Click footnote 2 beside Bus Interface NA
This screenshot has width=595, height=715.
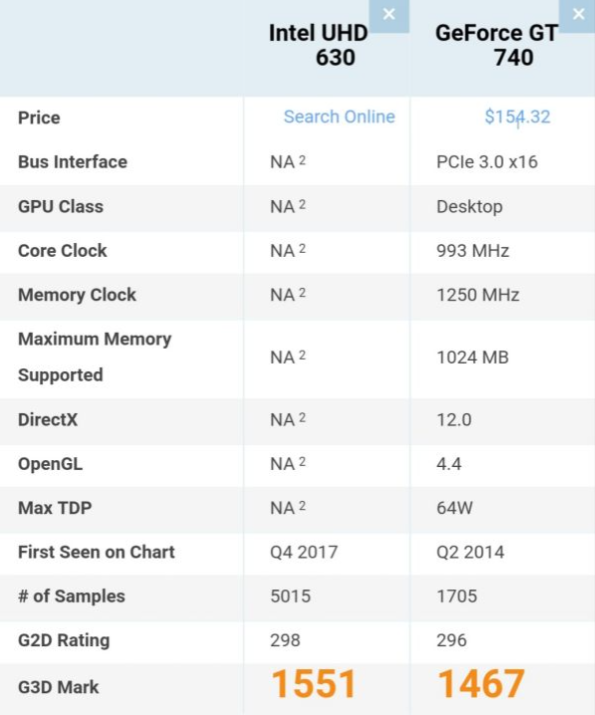pos(302,160)
